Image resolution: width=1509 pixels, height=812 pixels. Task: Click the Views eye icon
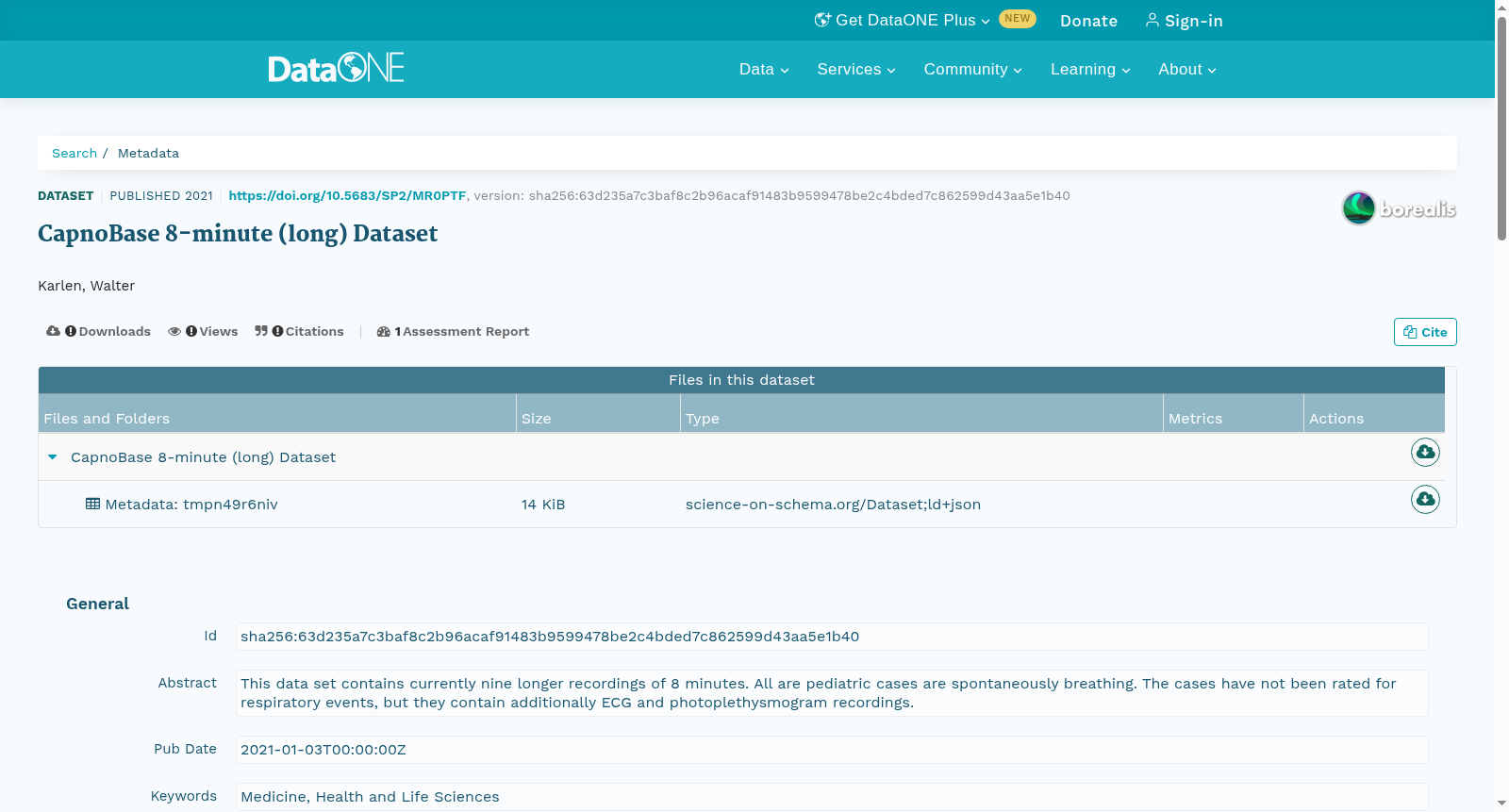click(174, 331)
